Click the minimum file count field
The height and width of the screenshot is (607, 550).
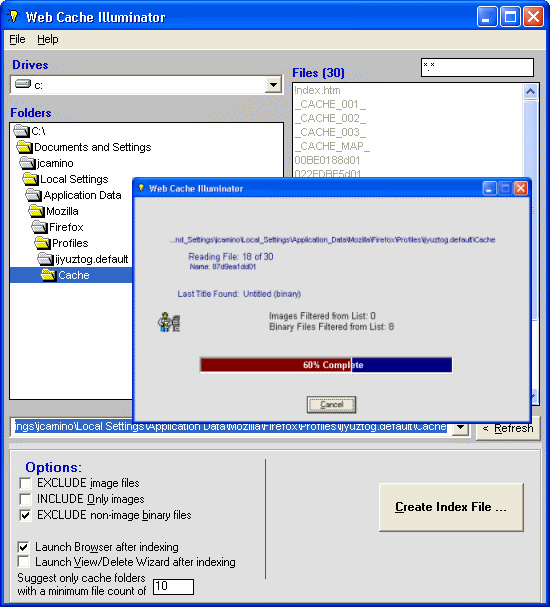point(173,586)
